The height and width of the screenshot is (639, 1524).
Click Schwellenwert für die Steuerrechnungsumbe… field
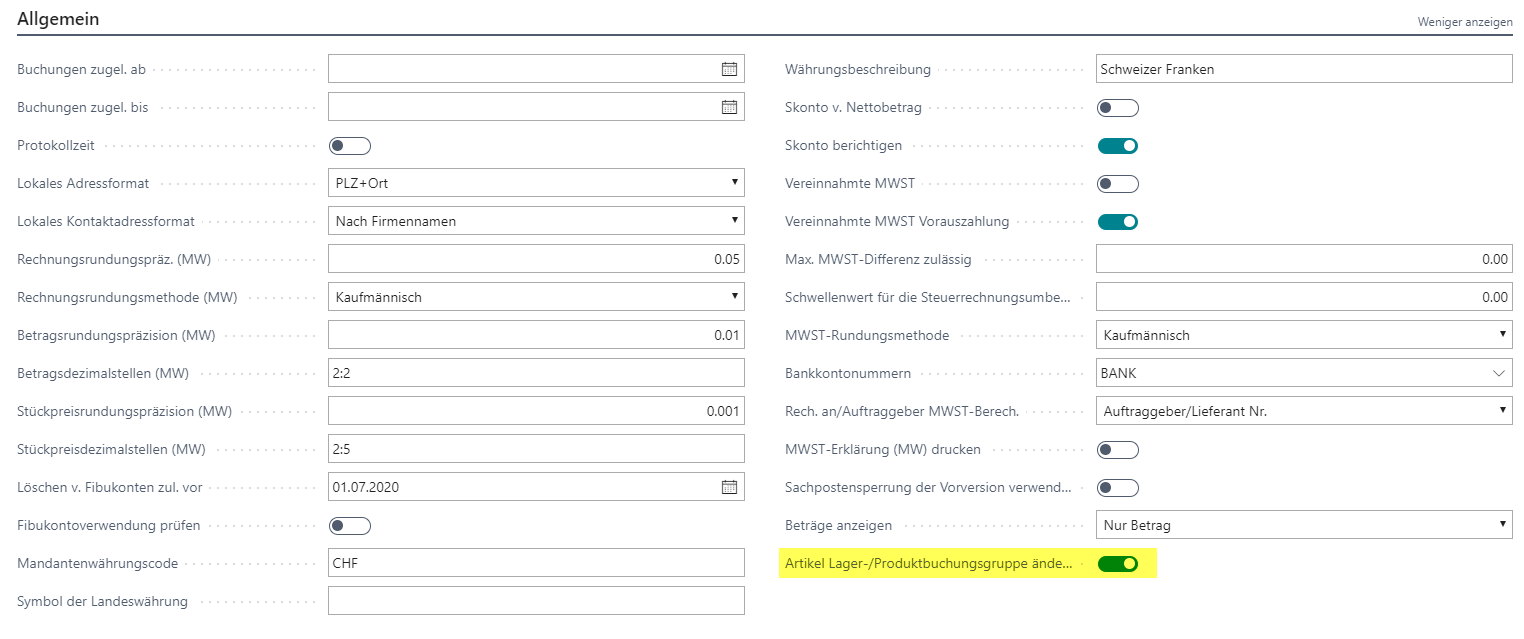pyautogui.click(x=1304, y=297)
